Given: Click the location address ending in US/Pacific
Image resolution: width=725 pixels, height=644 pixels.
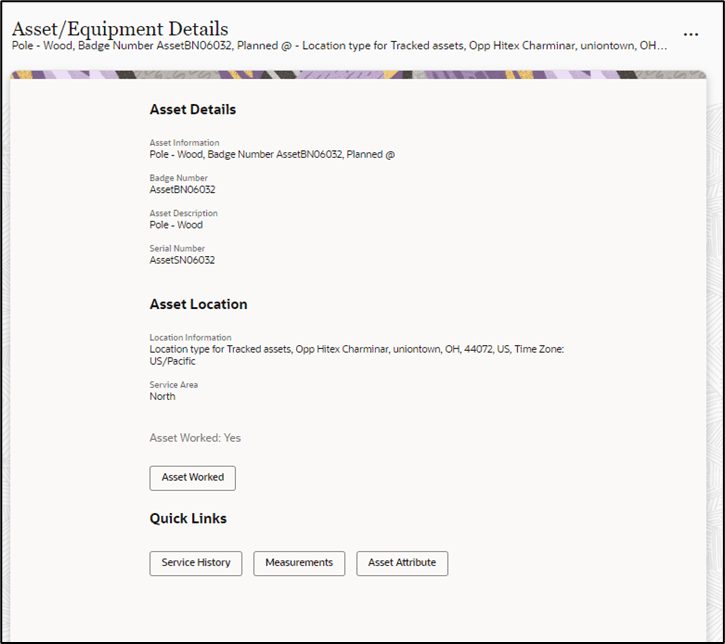Looking at the screenshot, I should pos(356,355).
